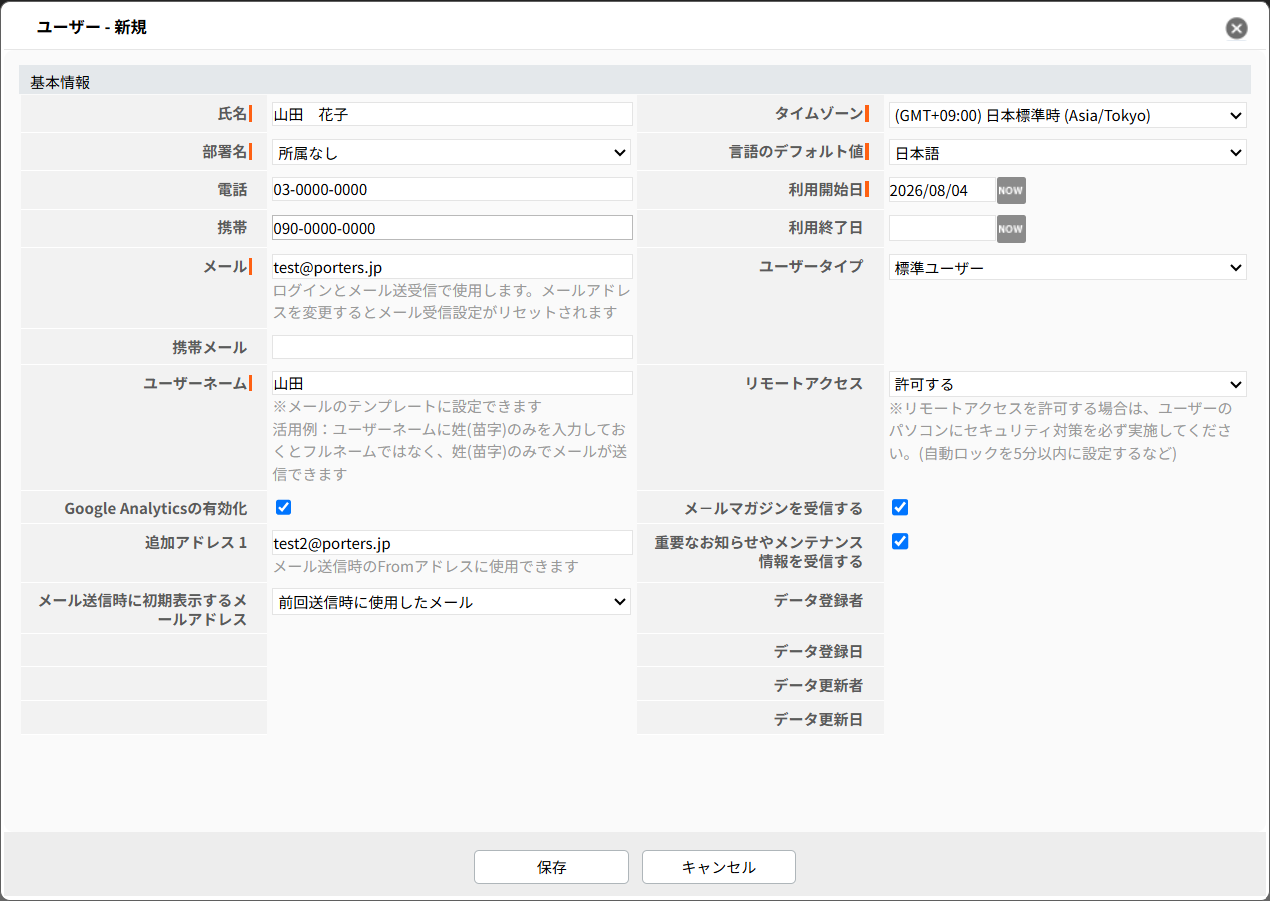Viewport: 1270px width, 901px height.
Task: Select the メール address field
Action: coord(452,267)
